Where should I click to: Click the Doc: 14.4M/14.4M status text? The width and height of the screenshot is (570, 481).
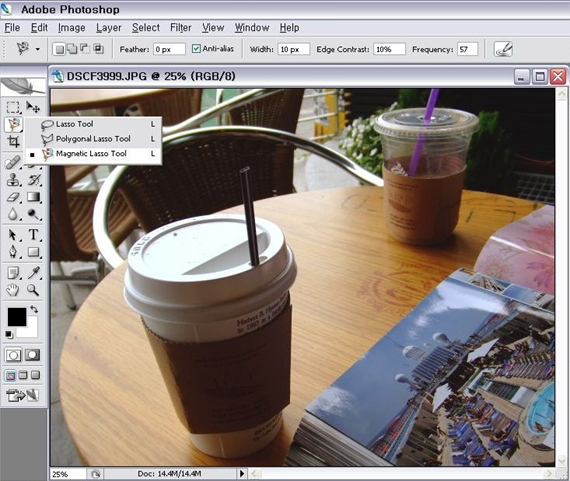(x=169, y=474)
